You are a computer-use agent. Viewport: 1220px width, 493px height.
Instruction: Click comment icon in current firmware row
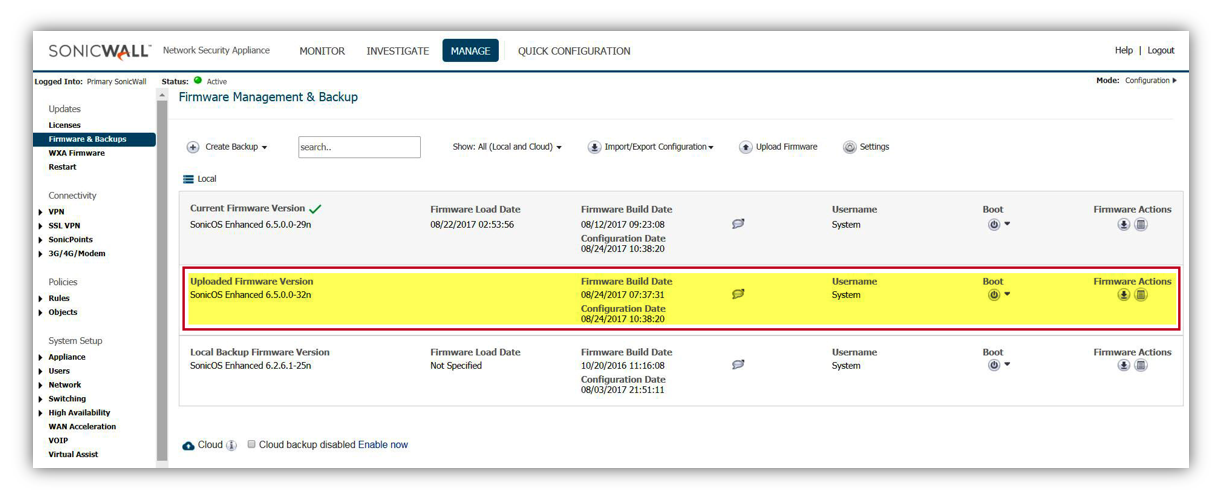(x=738, y=224)
